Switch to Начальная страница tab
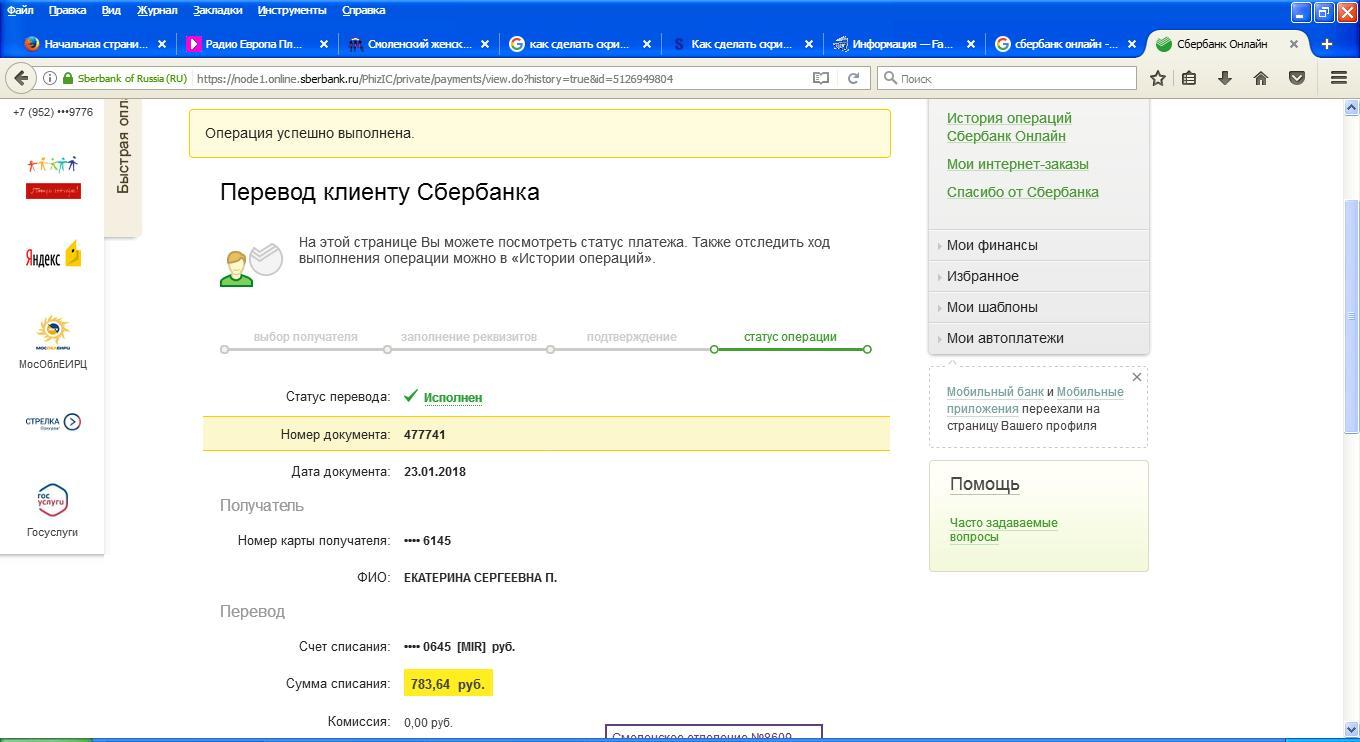The image size is (1360, 742). coord(94,44)
